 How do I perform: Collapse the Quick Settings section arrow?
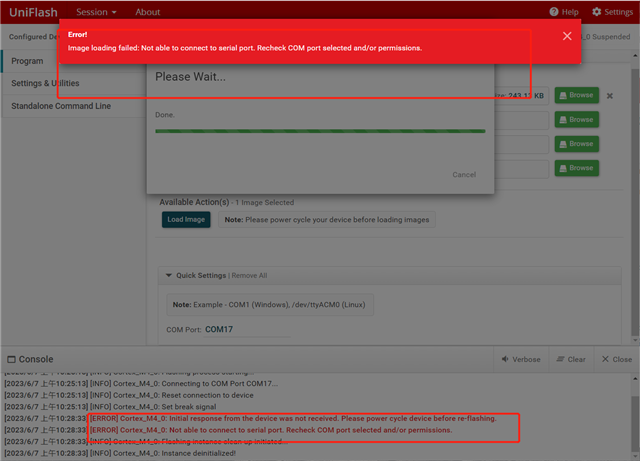point(169,275)
